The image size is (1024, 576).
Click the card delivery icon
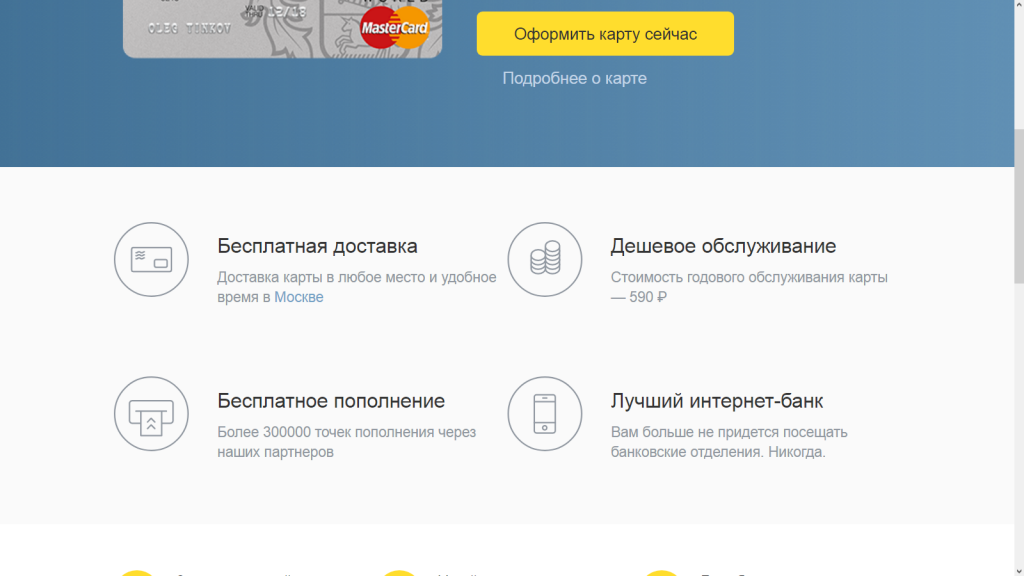151,259
